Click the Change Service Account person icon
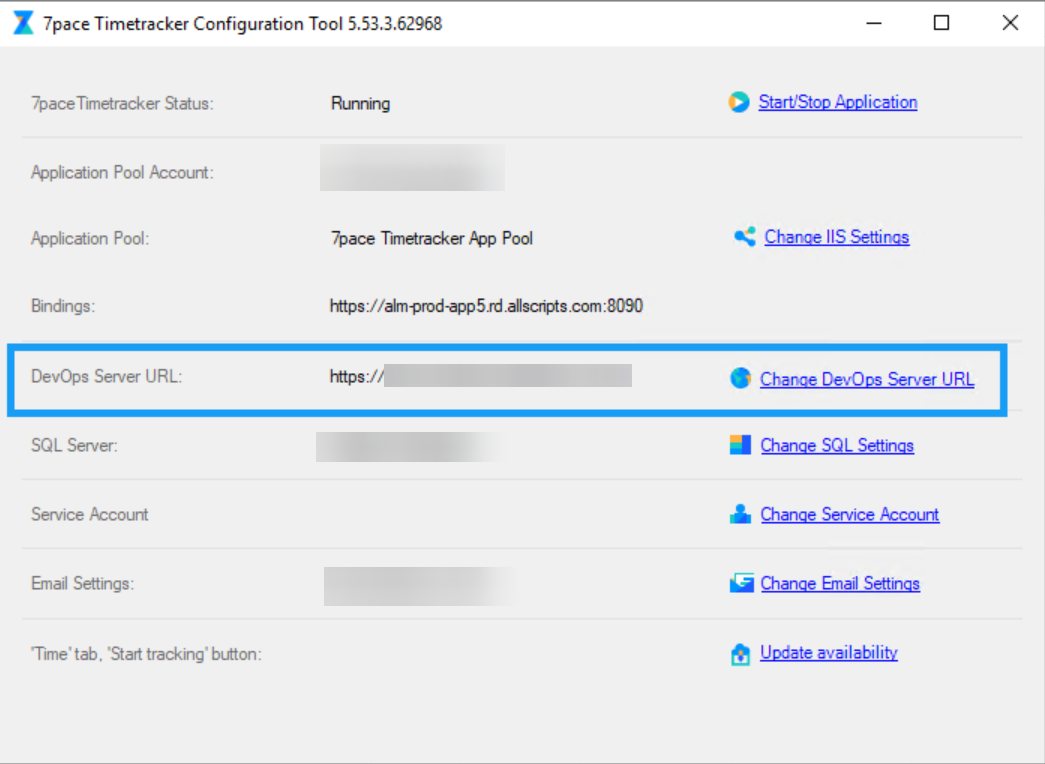The image size is (1045, 764). click(x=740, y=514)
